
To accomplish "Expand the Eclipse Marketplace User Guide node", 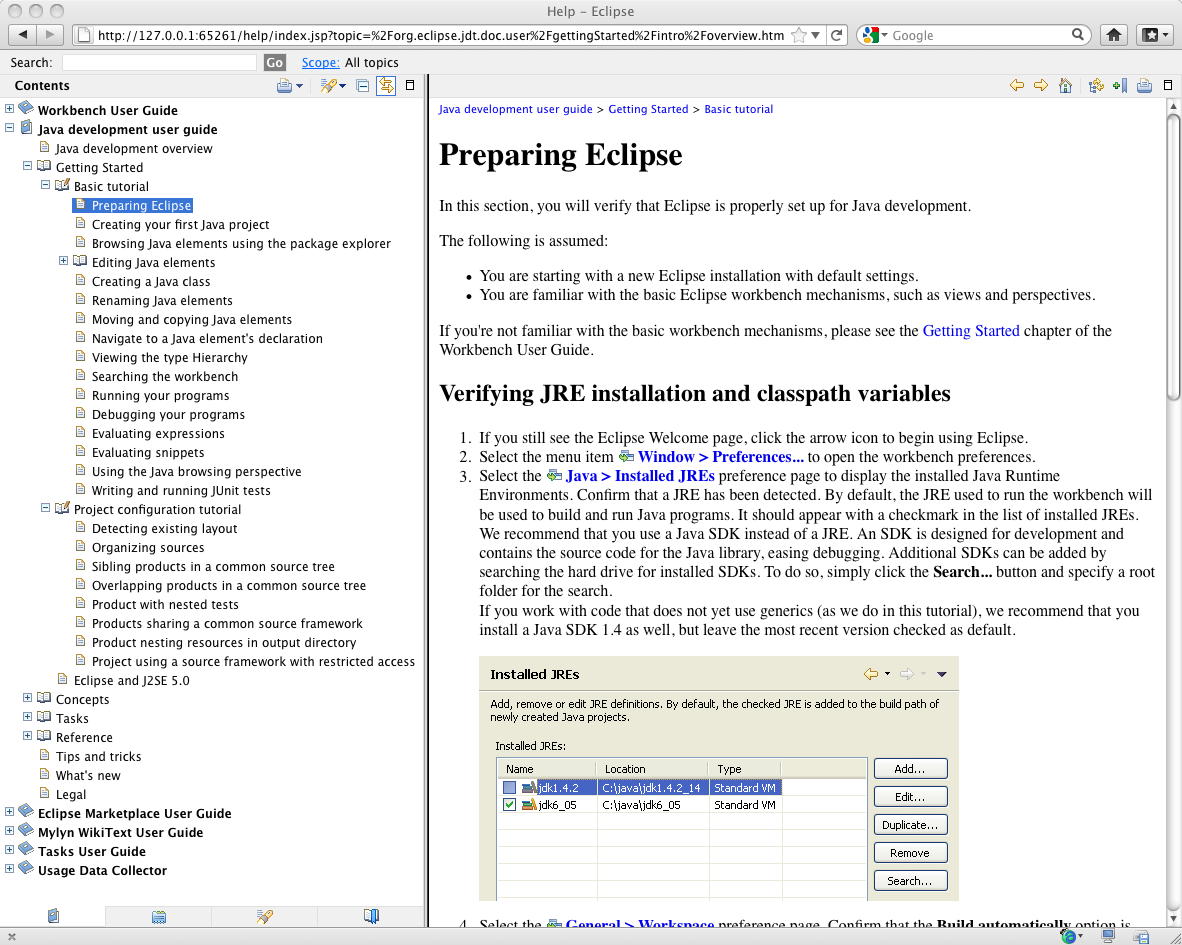I will (x=9, y=812).
